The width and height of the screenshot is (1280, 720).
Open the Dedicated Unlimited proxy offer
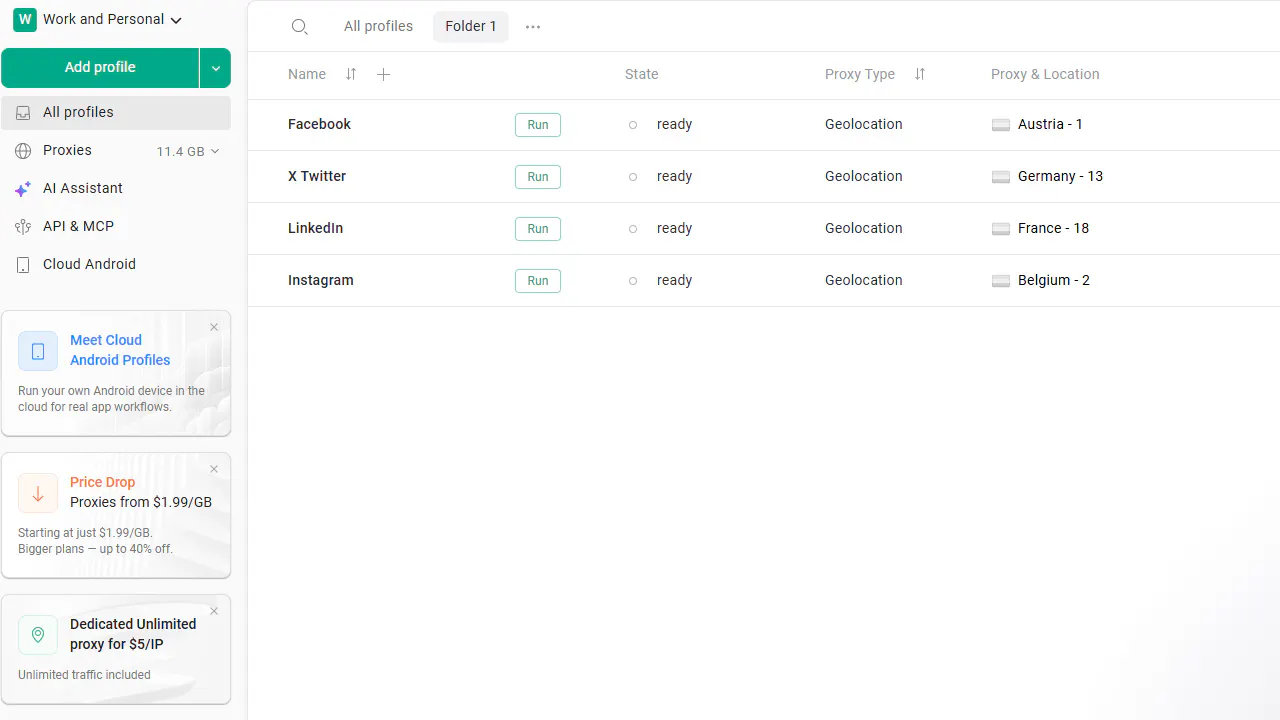(133, 634)
